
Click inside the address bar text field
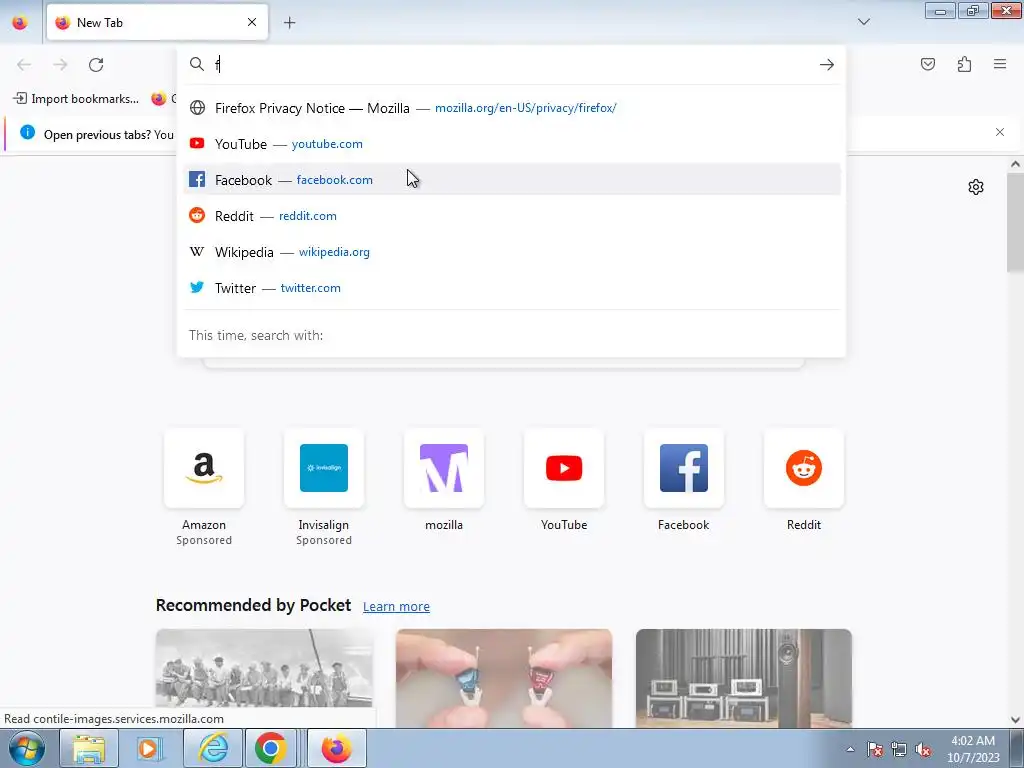(513, 64)
